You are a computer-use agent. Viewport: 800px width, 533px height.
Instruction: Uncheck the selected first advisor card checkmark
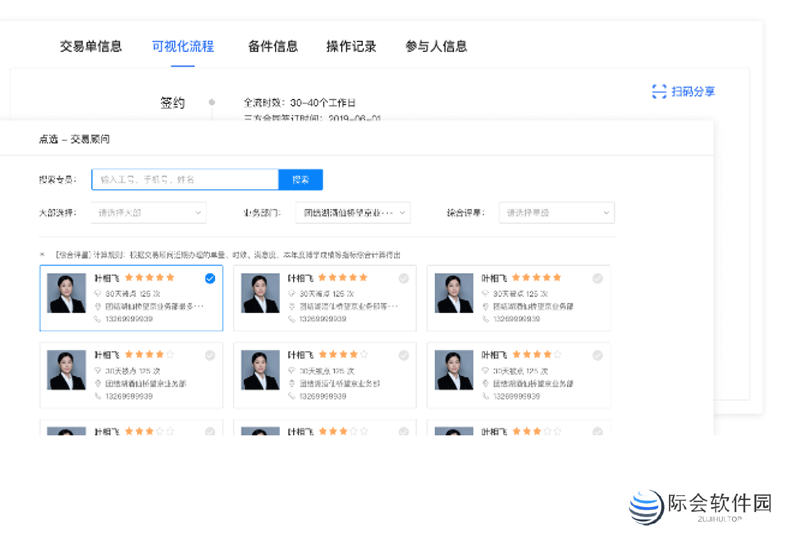[210, 279]
